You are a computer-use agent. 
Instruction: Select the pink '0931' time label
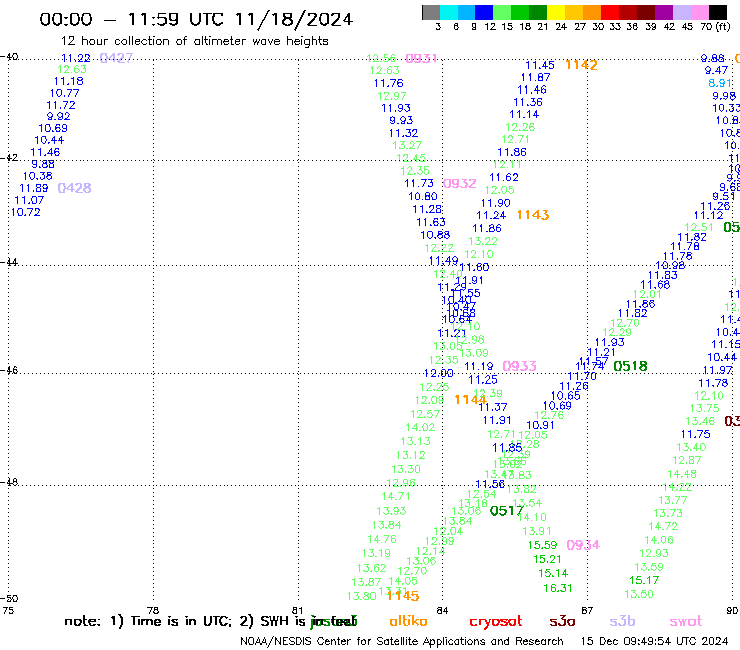tap(421, 59)
